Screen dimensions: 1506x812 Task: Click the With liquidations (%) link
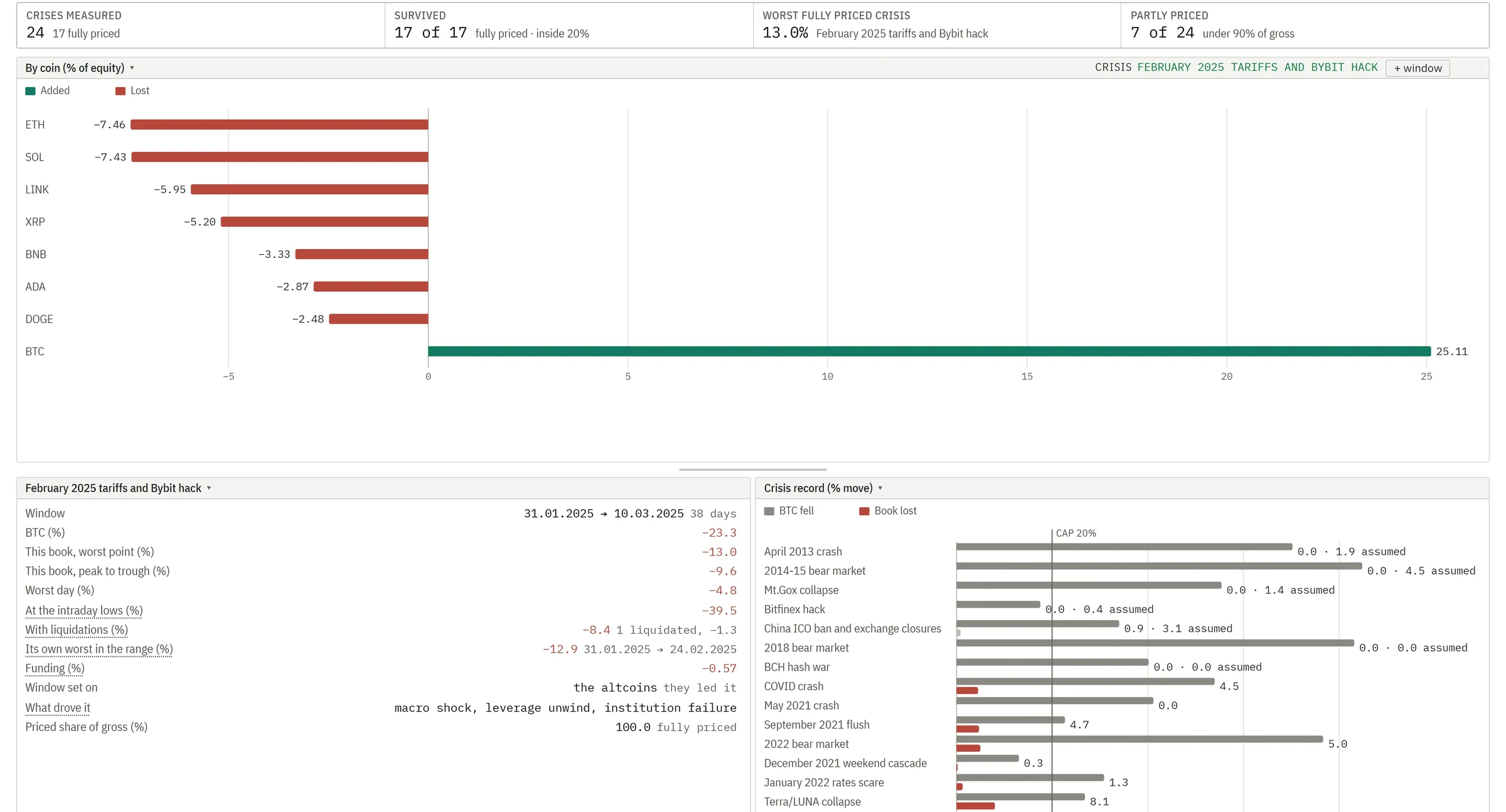click(77, 630)
